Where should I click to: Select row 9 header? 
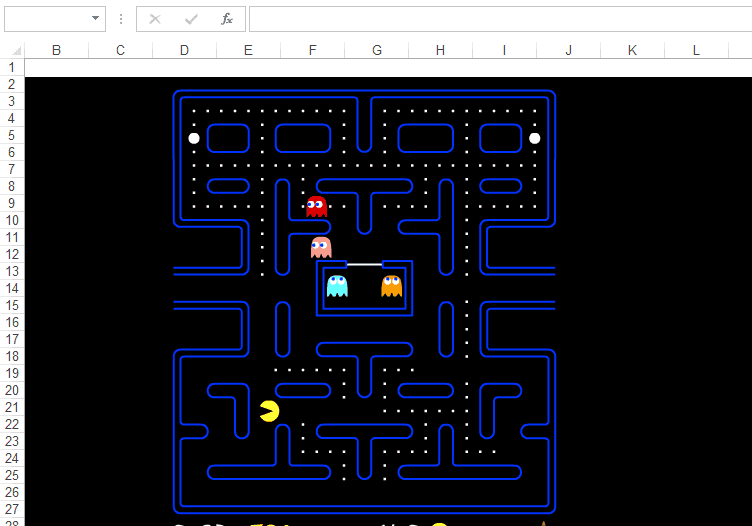pyautogui.click(x=12, y=203)
